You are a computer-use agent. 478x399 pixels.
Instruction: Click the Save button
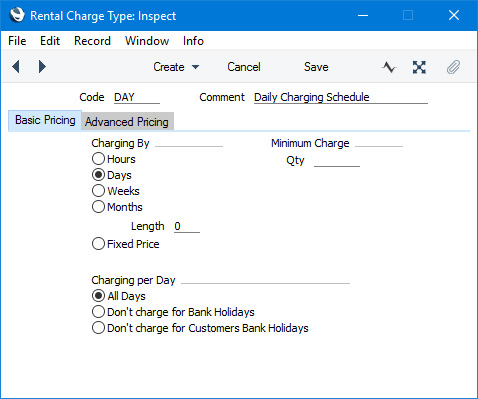pos(316,67)
